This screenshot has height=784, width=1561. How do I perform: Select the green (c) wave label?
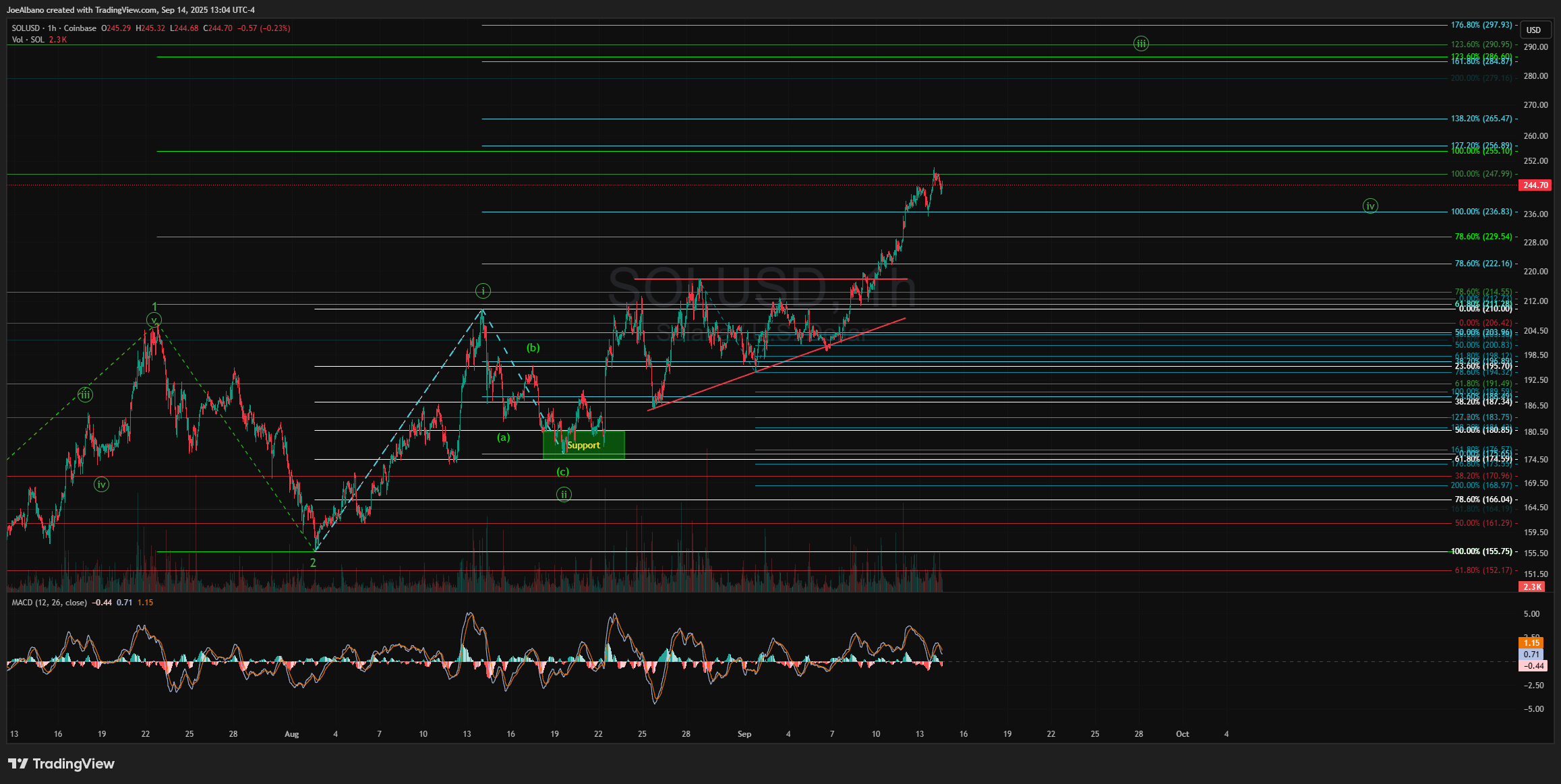pos(562,472)
